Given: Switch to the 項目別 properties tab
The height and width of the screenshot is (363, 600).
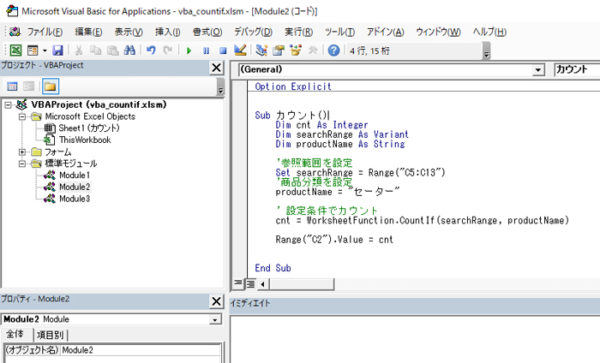Looking at the screenshot, I should (x=50, y=335).
